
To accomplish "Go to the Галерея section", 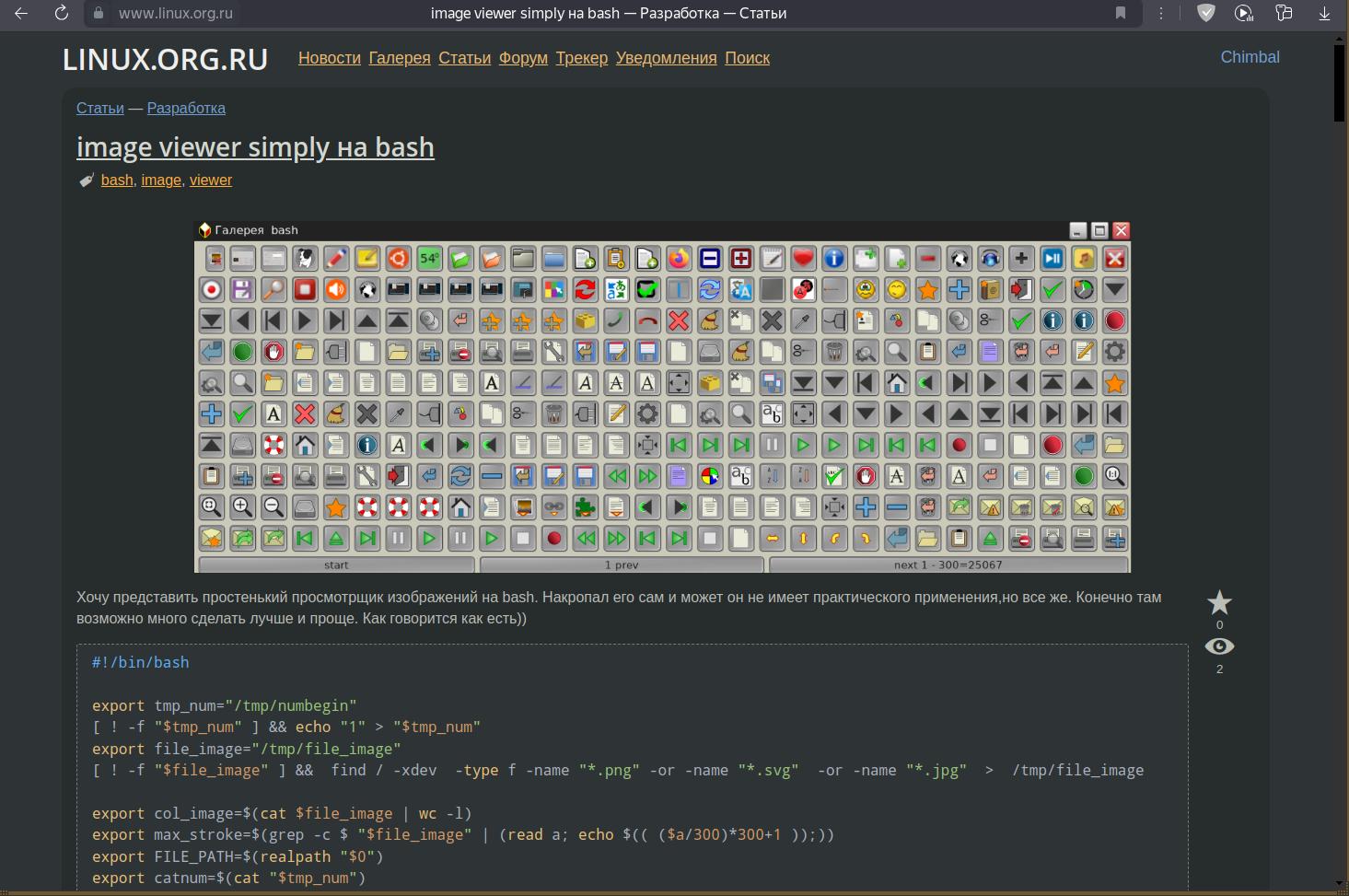I will 400,58.
